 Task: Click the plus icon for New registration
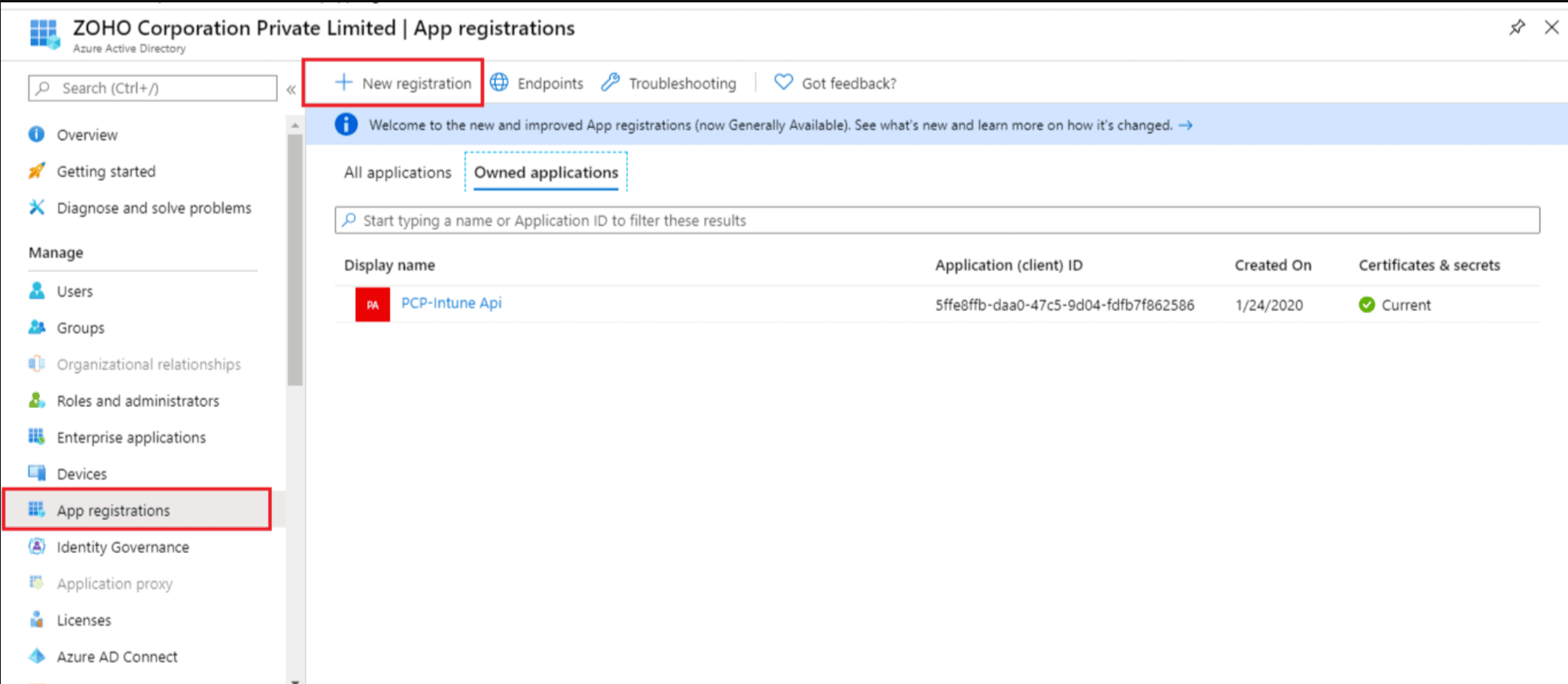(x=343, y=82)
